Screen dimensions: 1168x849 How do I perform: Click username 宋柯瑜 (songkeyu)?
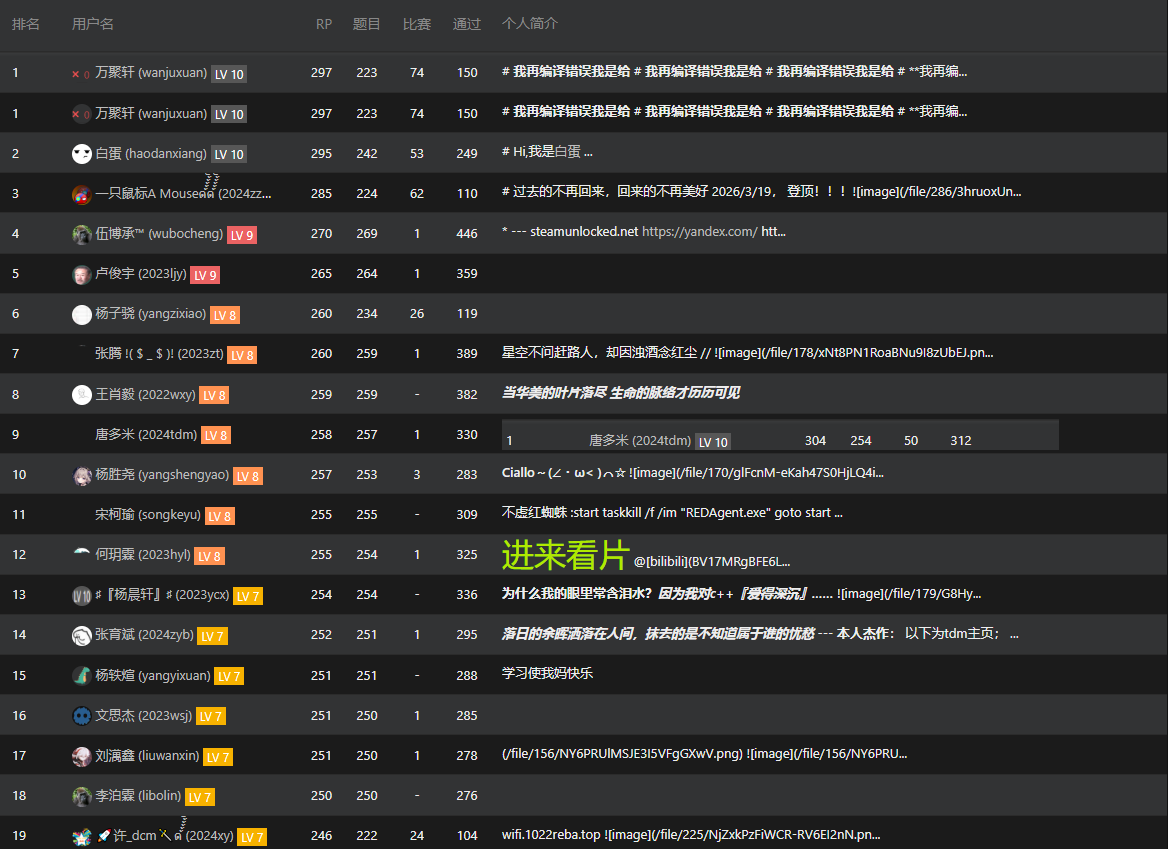coord(147,515)
